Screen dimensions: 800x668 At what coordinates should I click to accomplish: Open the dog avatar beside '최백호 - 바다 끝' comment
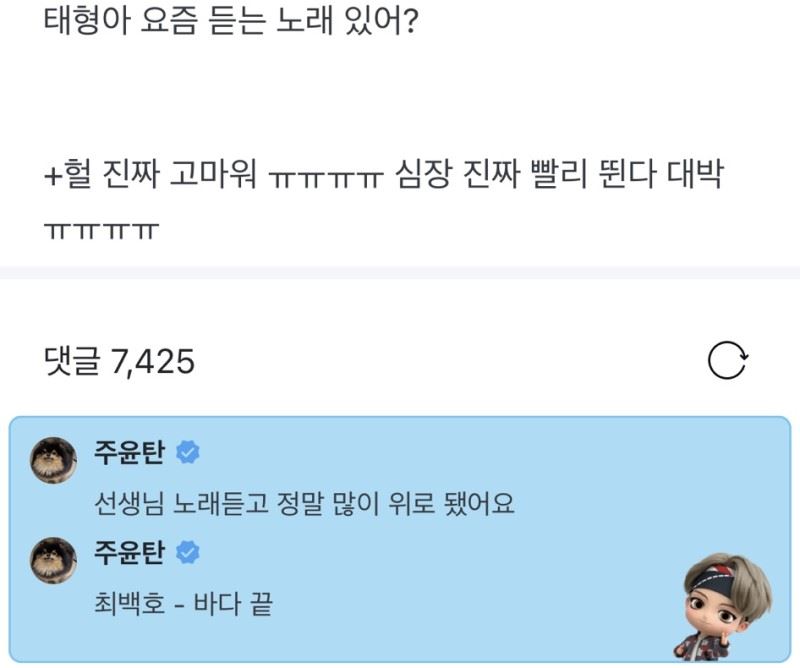point(54,560)
